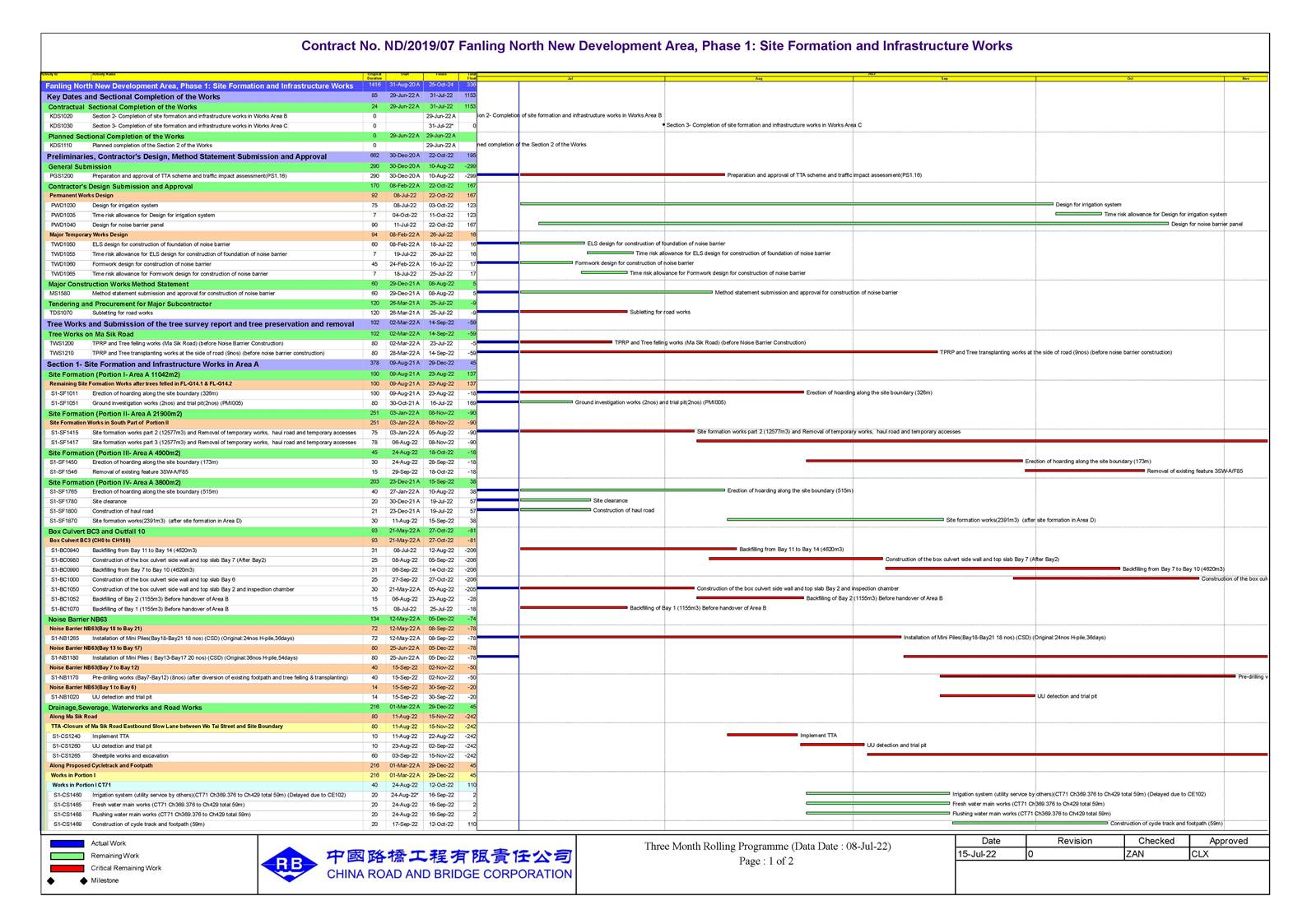Click the 'Aug' month header in timescale
Screen dimensions: 1307x924
tap(759, 78)
